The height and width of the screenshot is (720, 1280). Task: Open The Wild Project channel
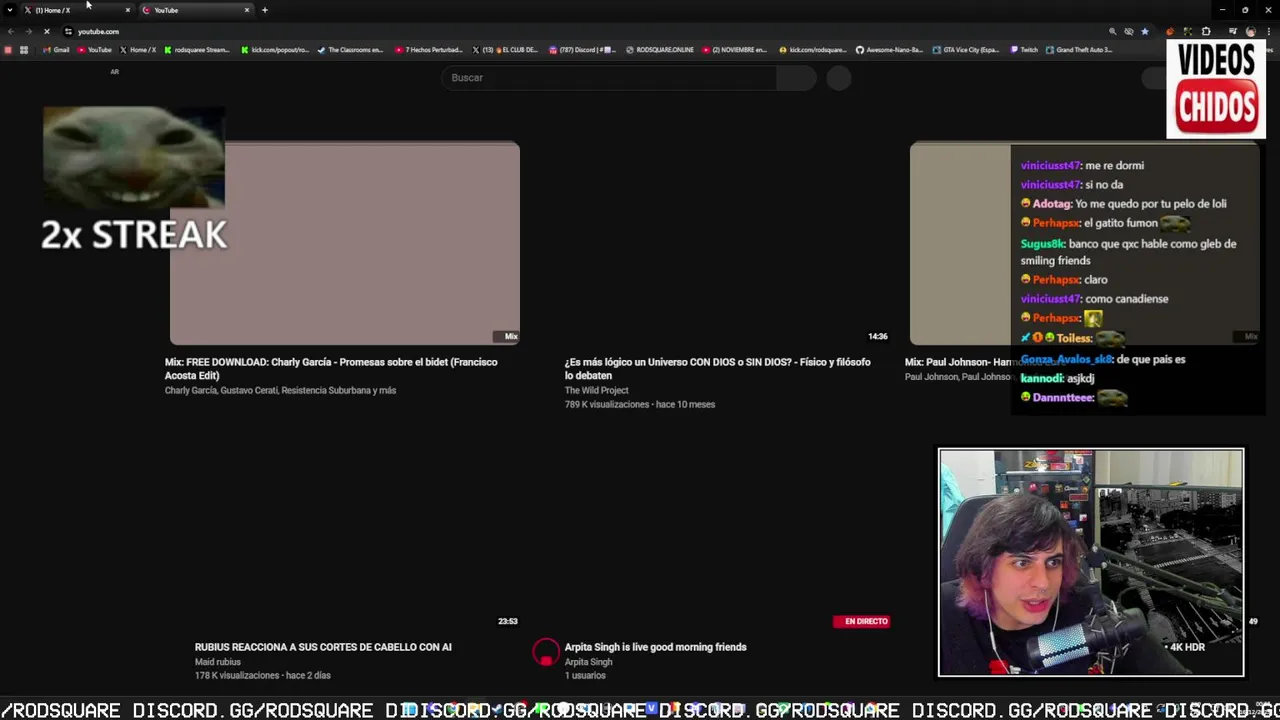(x=596, y=391)
